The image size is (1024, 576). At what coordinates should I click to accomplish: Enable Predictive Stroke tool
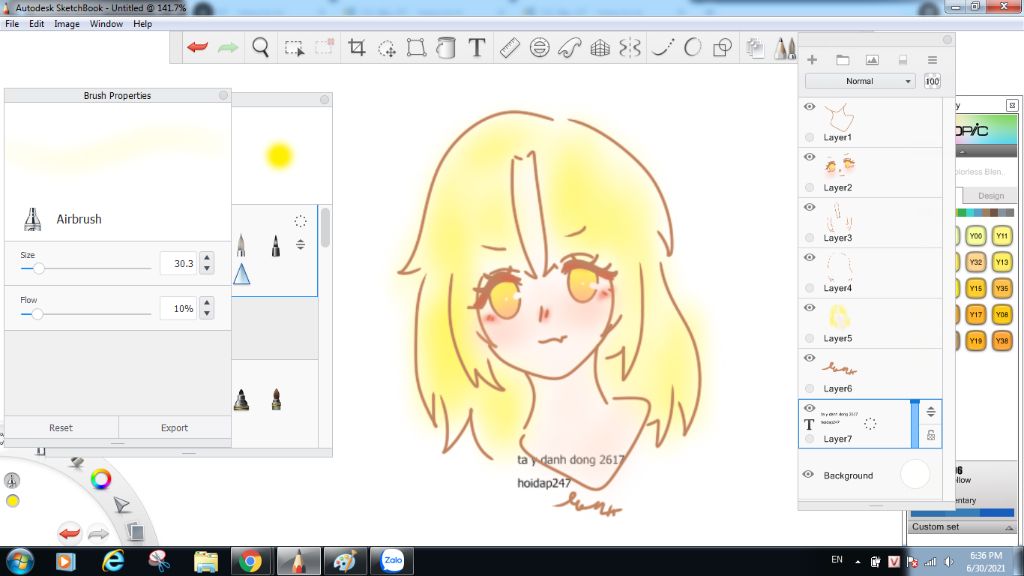click(692, 48)
